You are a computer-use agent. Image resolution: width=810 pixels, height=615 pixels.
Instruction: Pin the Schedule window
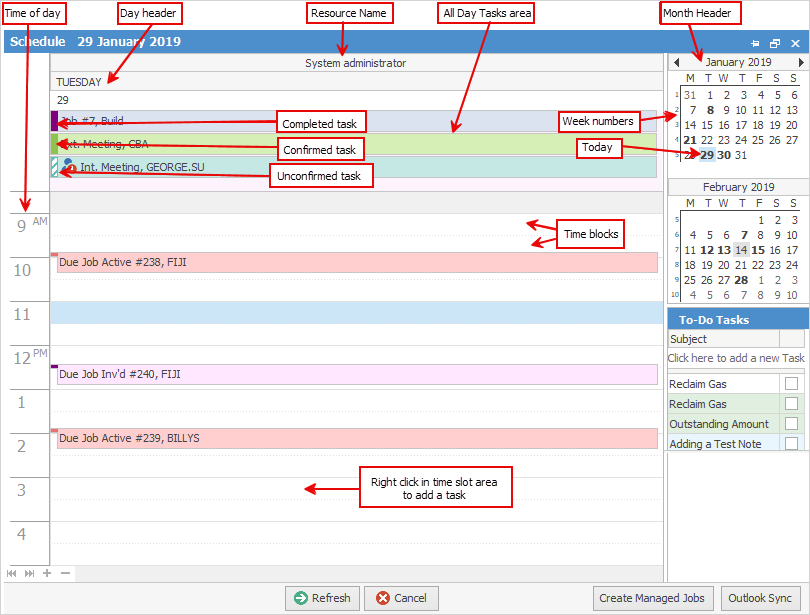pyautogui.click(x=755, y=43)
